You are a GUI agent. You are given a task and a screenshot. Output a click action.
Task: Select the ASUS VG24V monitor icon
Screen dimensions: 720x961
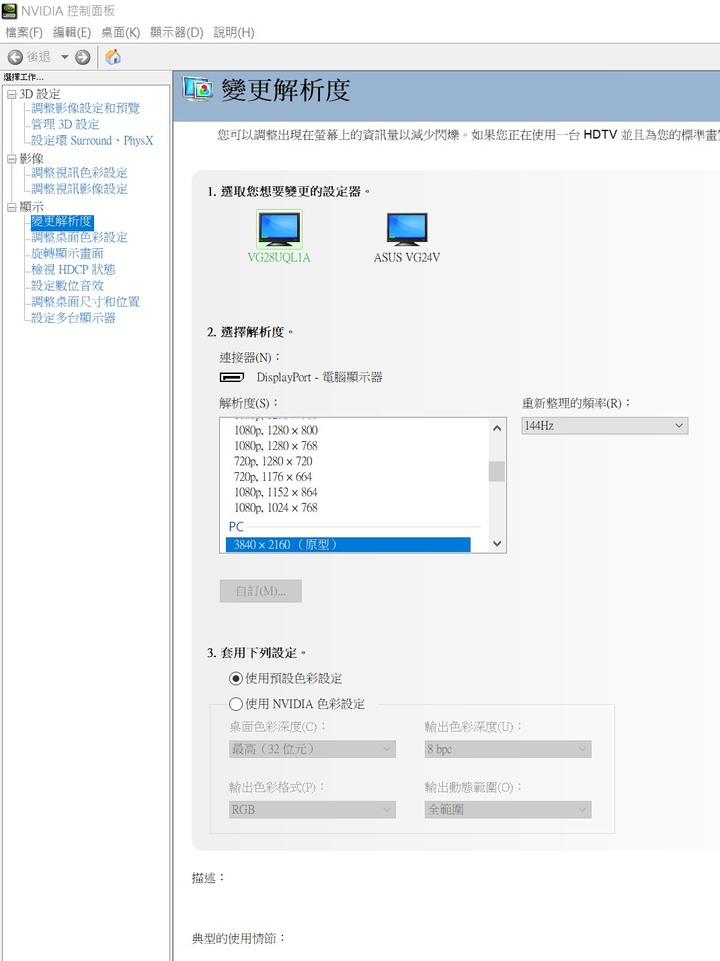(407, 228)
